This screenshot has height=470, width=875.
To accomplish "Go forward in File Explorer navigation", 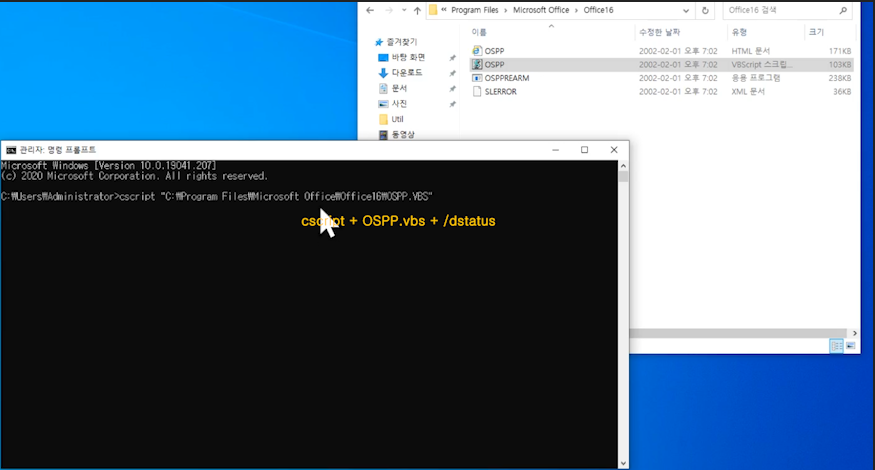I will pyautogui.click(x=389, y=10).
